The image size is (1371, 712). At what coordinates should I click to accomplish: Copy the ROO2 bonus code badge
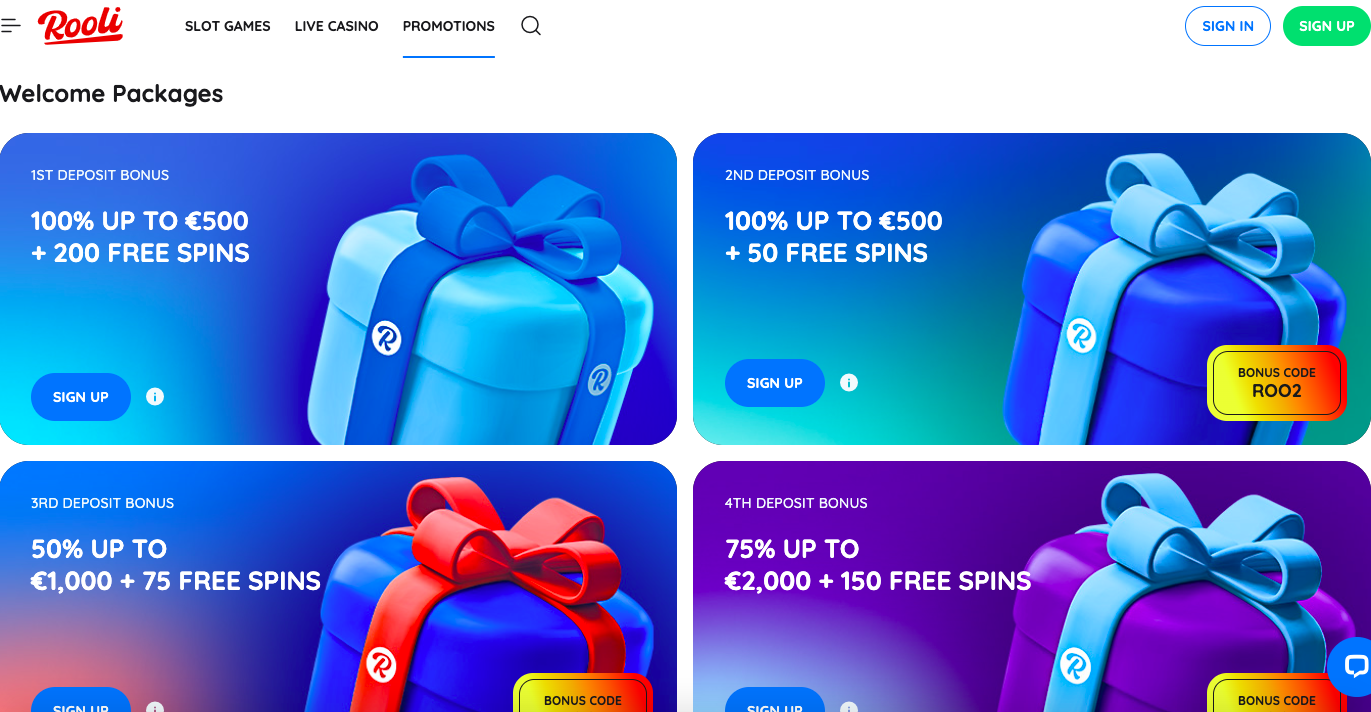[1277, 382]
